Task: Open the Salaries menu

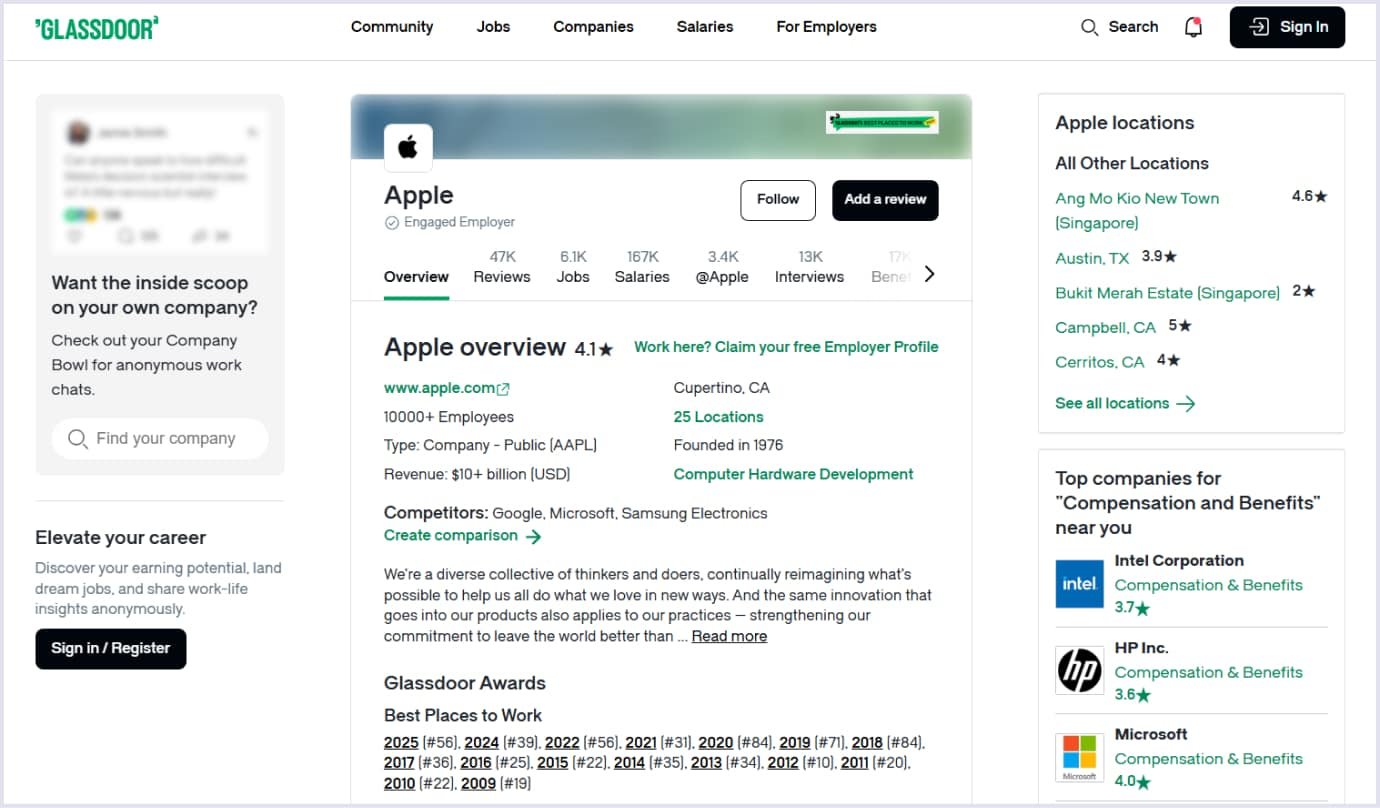Action: click(x=705, y=27)
